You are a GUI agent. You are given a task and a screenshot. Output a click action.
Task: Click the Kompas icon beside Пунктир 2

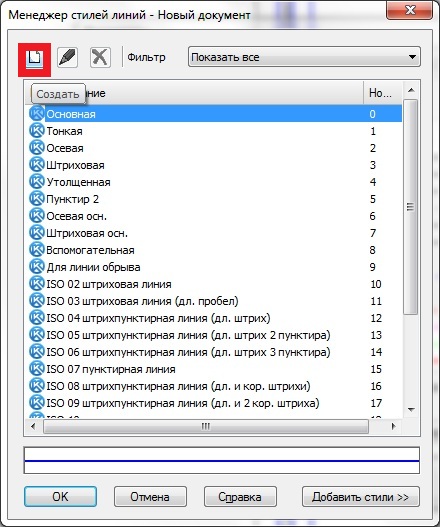click(x=37, y=199)
